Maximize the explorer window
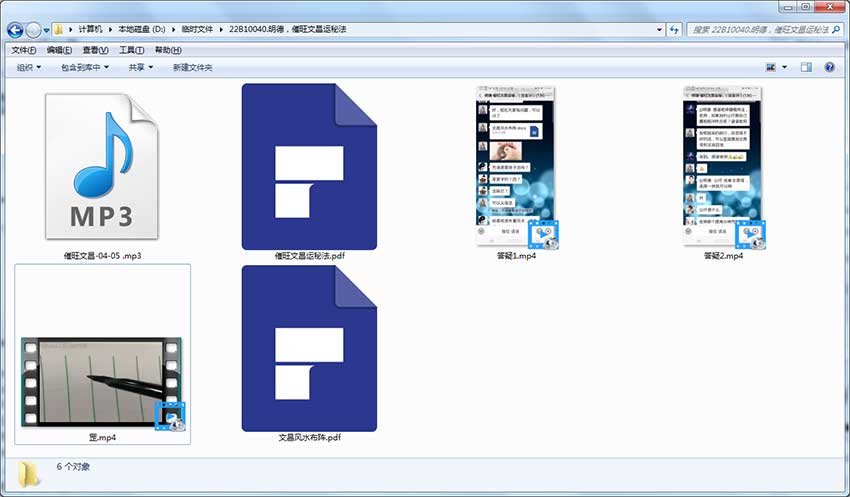850x497 pixels. (x=806, y=7)
